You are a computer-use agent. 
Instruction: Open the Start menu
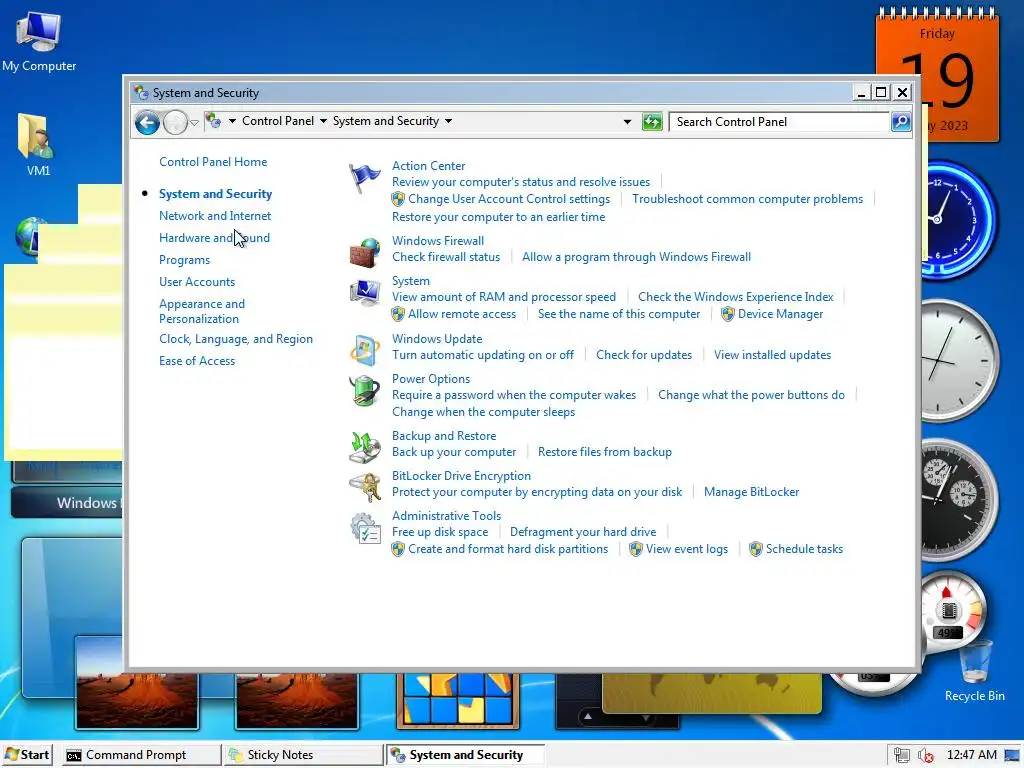(x=27, y=755)
